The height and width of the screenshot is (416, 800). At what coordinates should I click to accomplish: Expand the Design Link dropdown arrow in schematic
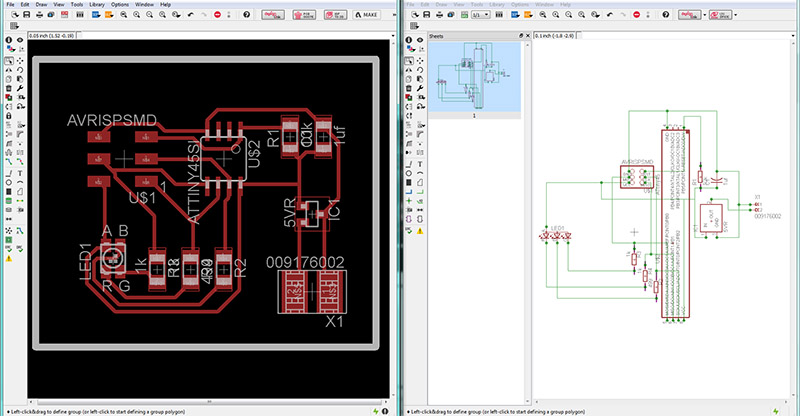(x=705, y=15)
